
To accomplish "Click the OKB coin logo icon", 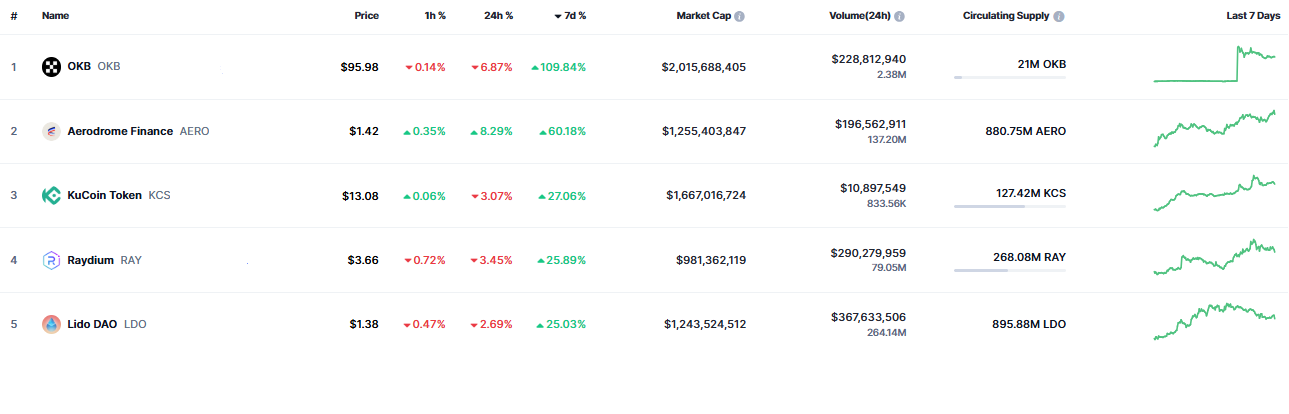I will pyautogui.click(x=51, y=67).
